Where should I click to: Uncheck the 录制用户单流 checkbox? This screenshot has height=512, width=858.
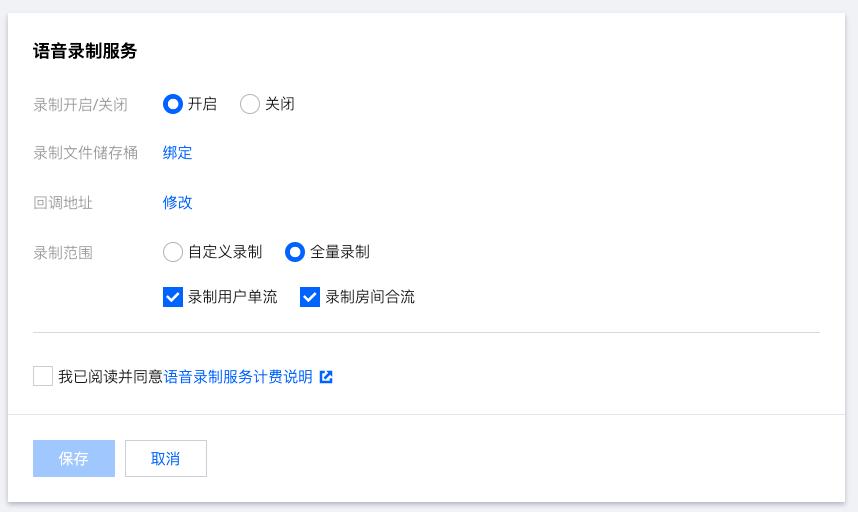(173, 297)
